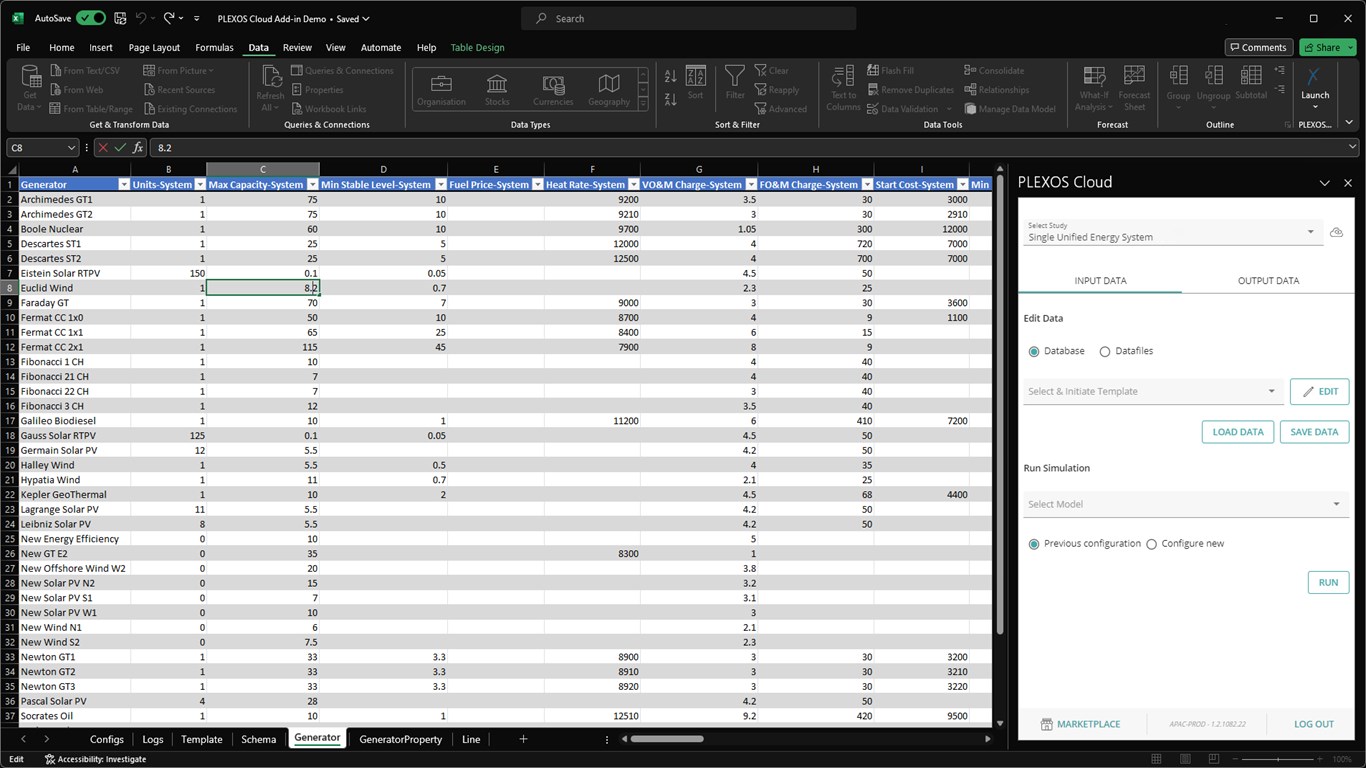Screen dimensions: 1366x768
Task: Open the Select Model dropdown
Action: pos(1184,504)
